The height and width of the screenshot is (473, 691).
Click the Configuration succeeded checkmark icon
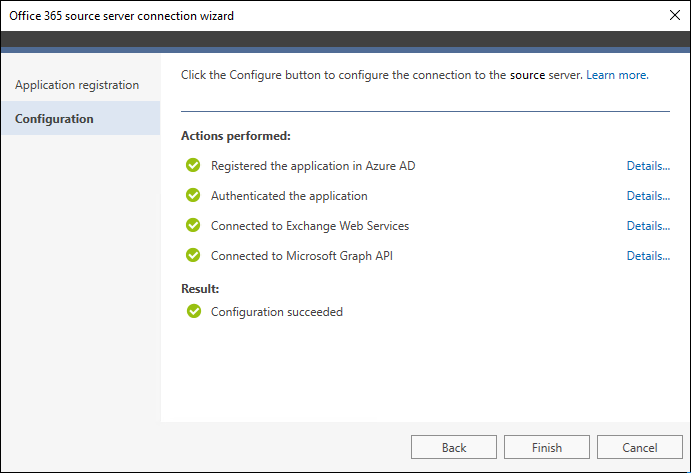[193, 311]
